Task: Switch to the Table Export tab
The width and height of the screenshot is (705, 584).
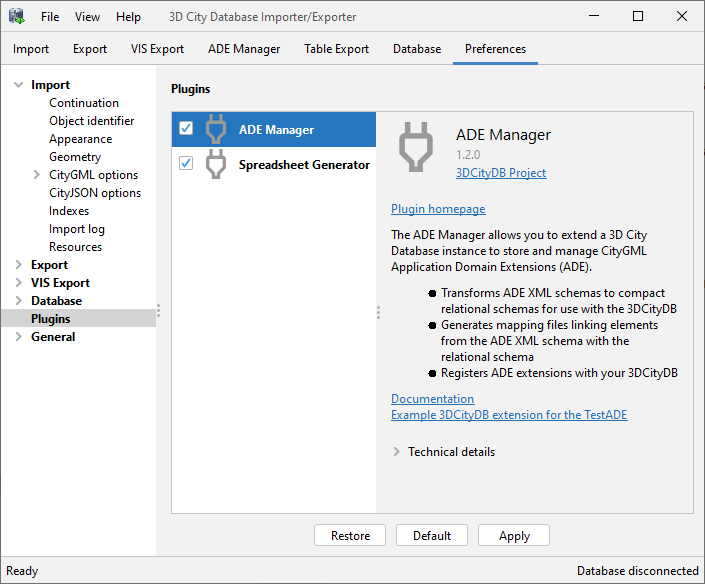Action: click(336, 49)
